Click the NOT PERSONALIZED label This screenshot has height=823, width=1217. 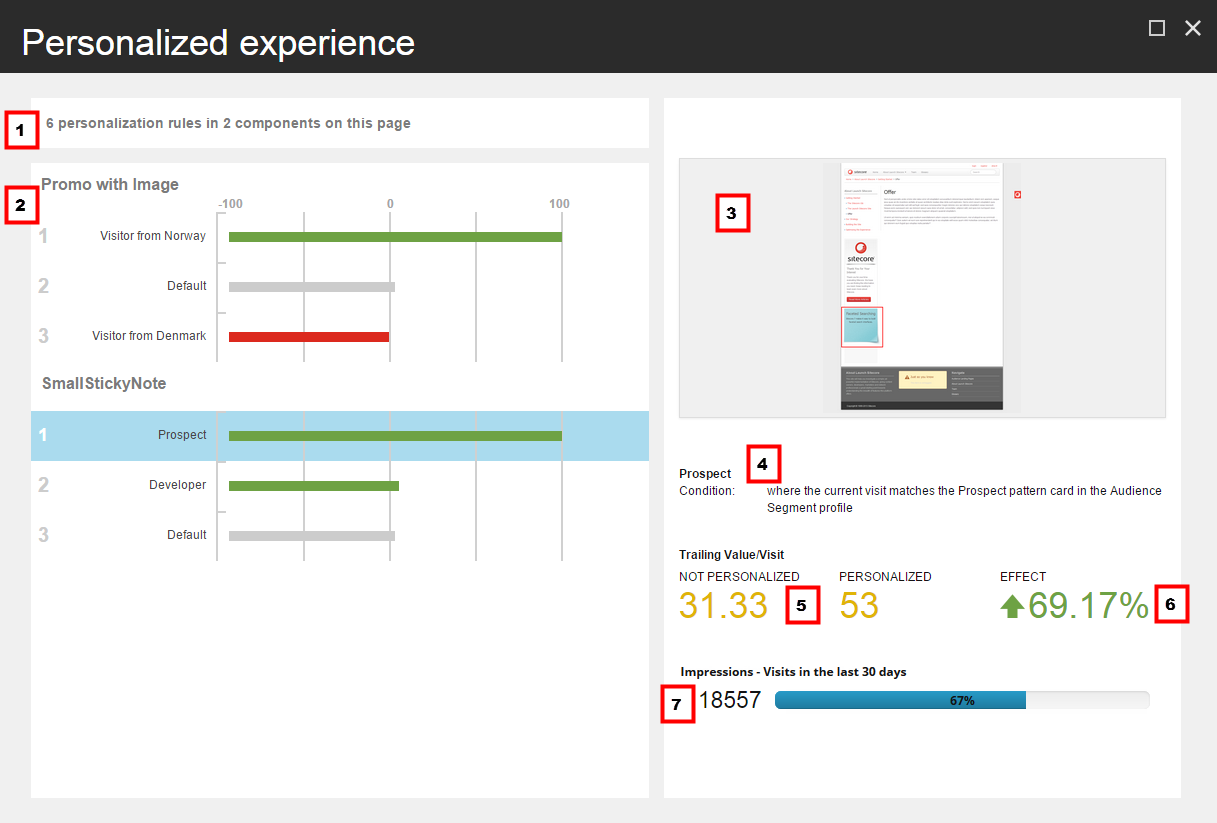tap(739, 577)
